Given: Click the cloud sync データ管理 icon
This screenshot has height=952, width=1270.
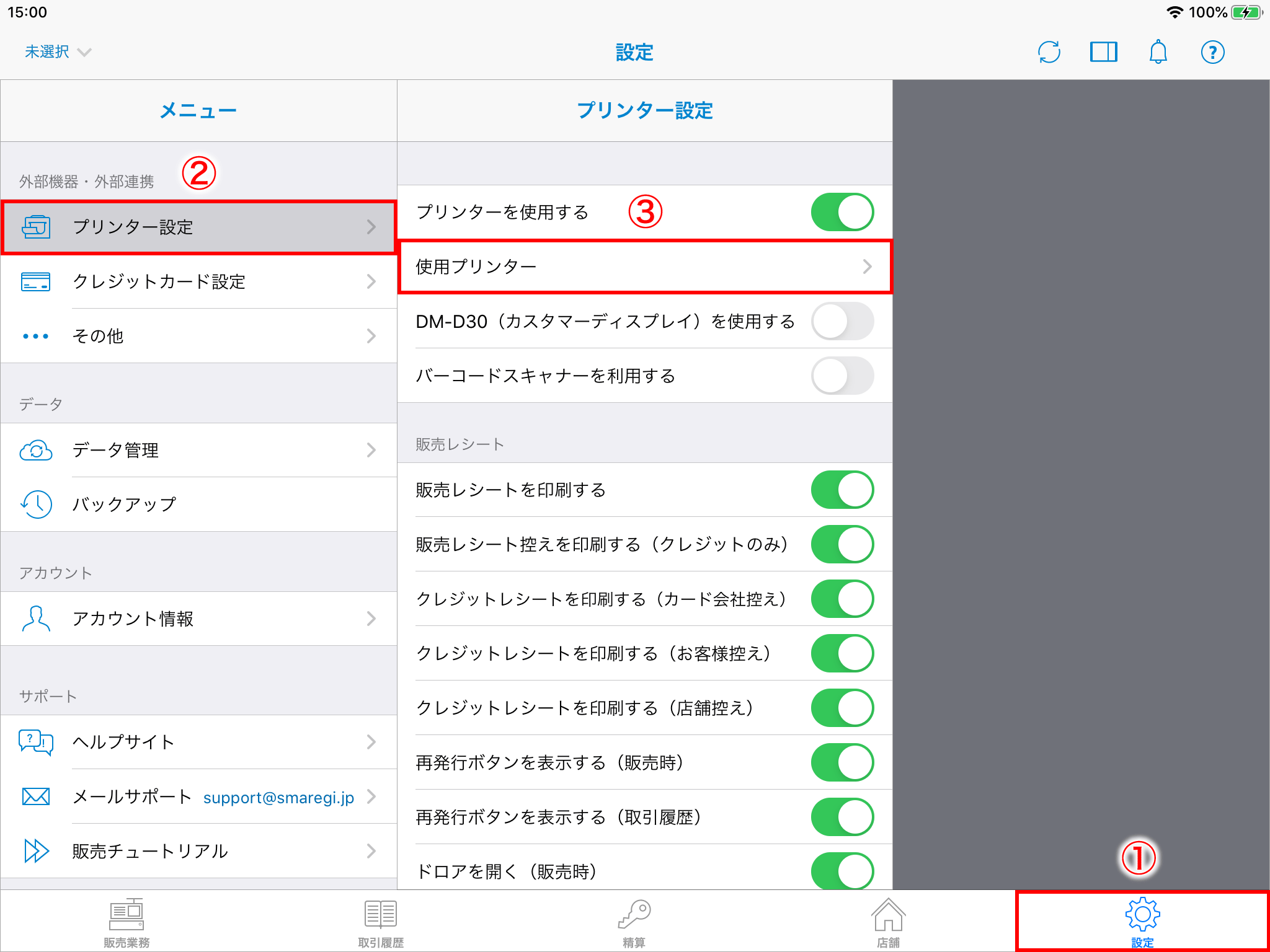Looking at the screenshot, I should coord(36,450).
